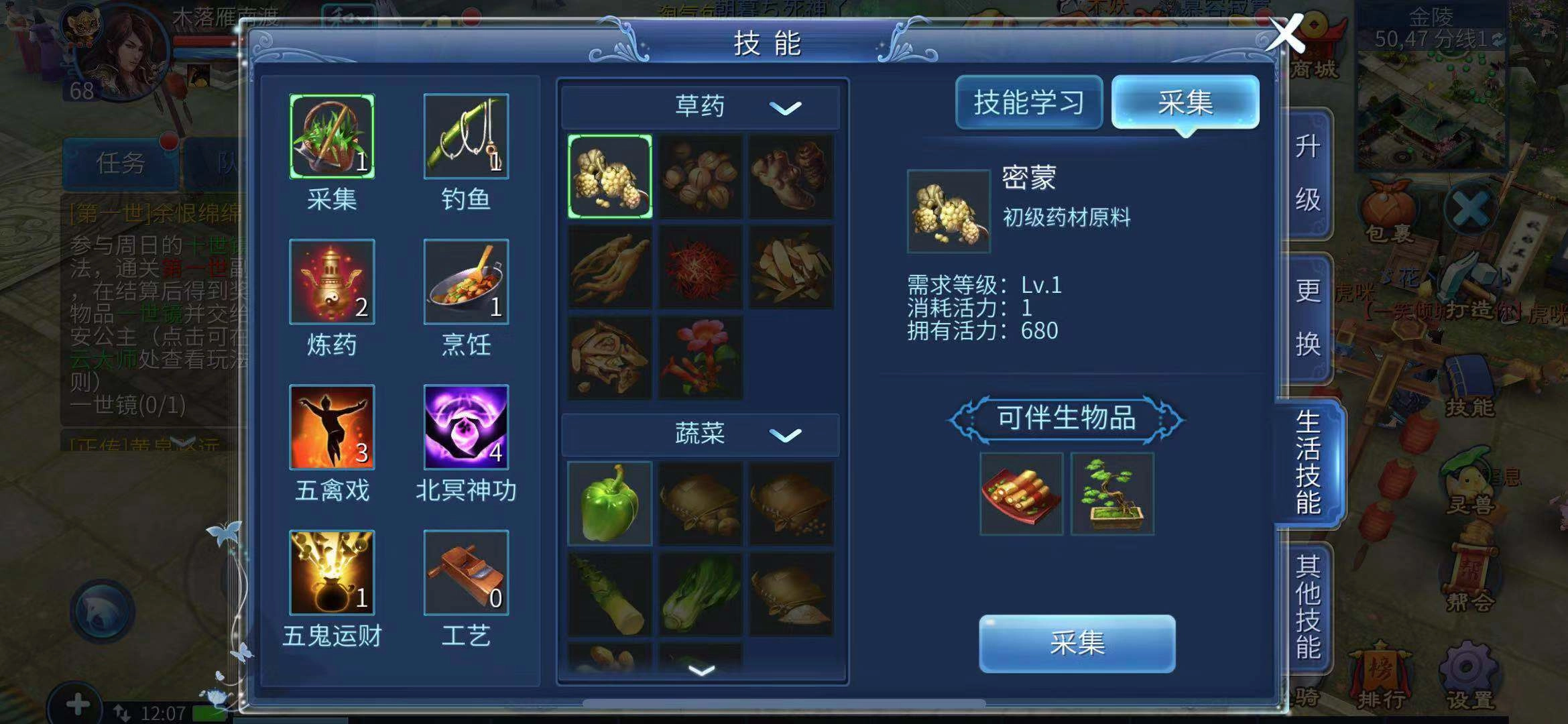The width and height of the screenshot is (1568, 724).
Task: View the bonsai tree byproduct item
Action: (1112, 494)
